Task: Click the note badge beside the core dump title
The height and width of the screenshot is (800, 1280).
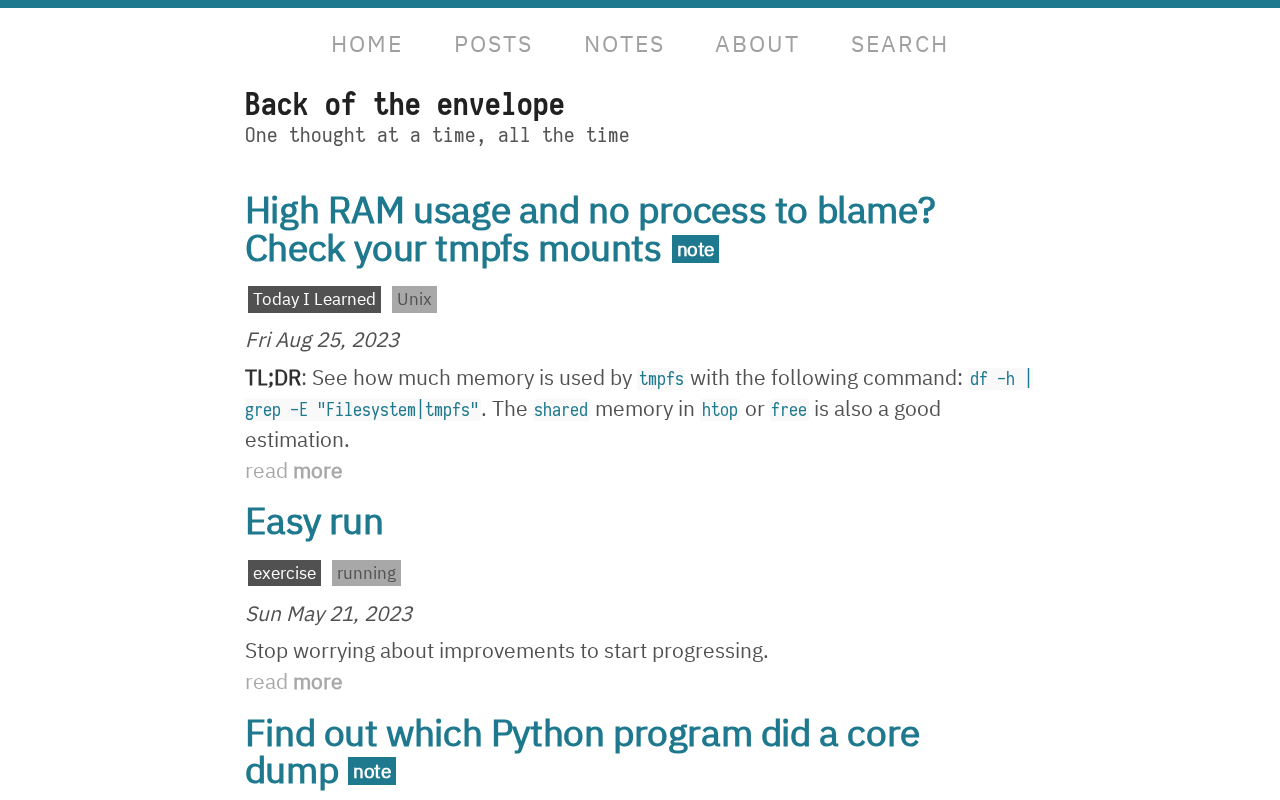Action: coord(372,771)
